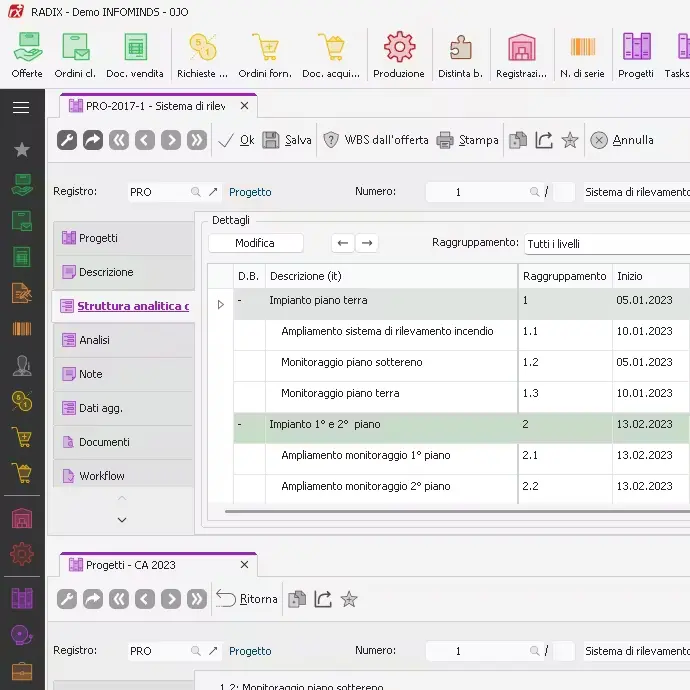Add top window to favorites star

(x=570, y=140)
